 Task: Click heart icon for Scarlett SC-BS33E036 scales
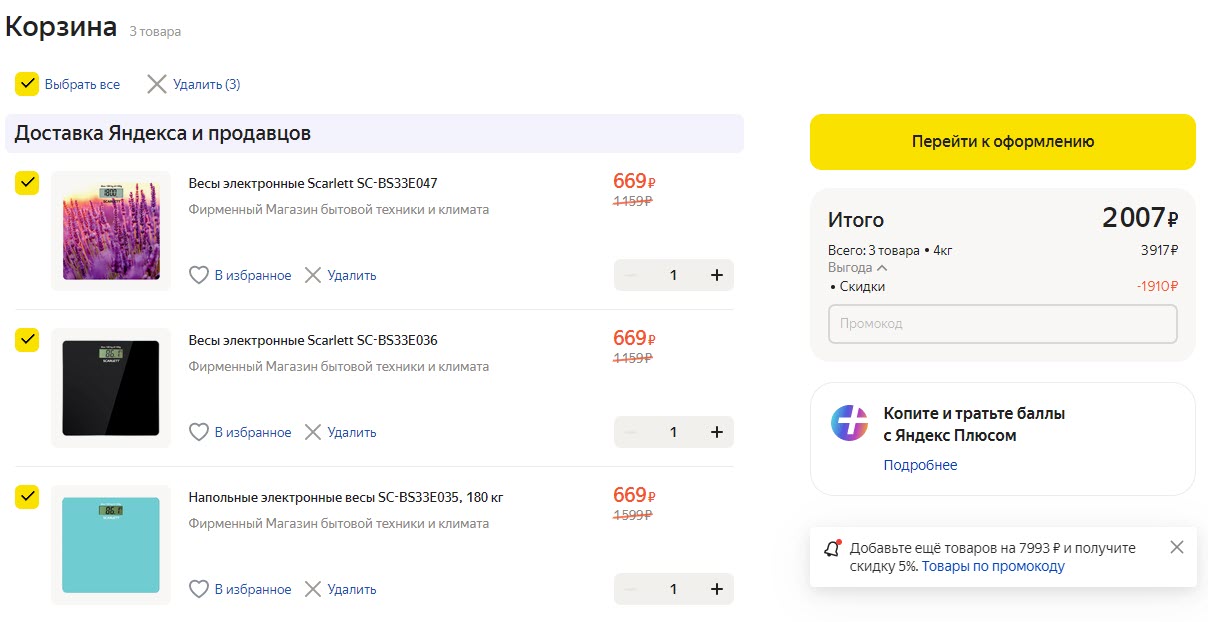(199, 432)
